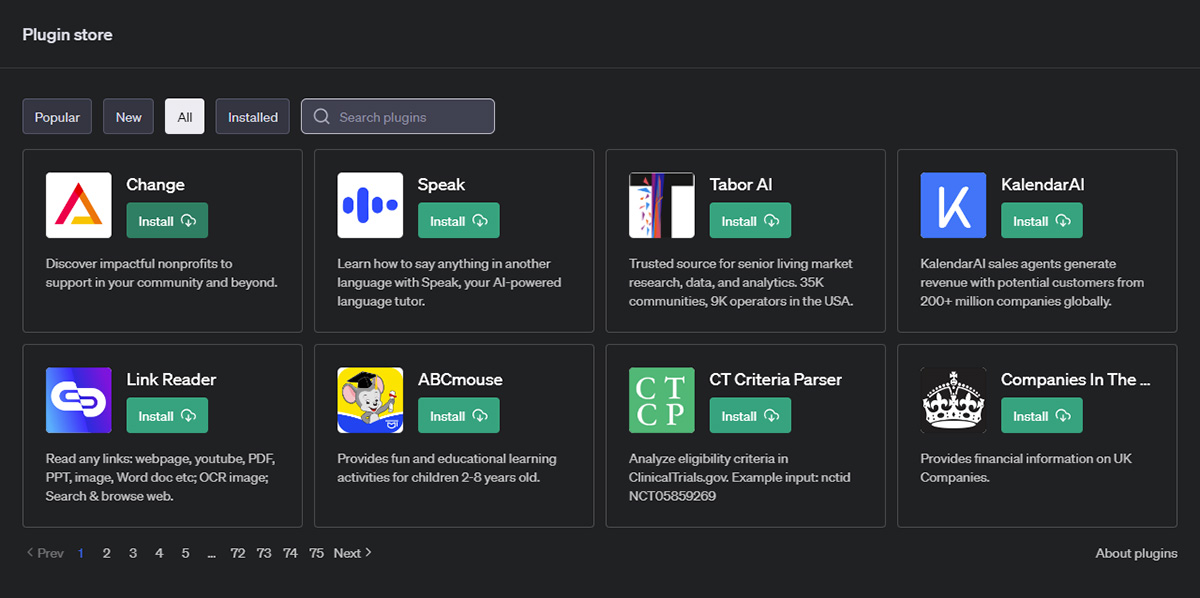Click the Speak plugin waveform icon

click(370, 205)
